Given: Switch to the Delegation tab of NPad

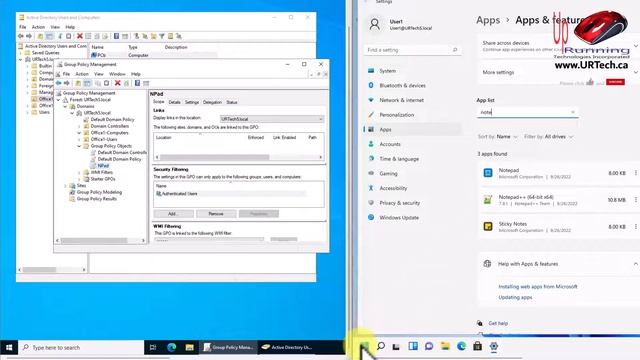Looking at the screenshot, I should [212, 102].
